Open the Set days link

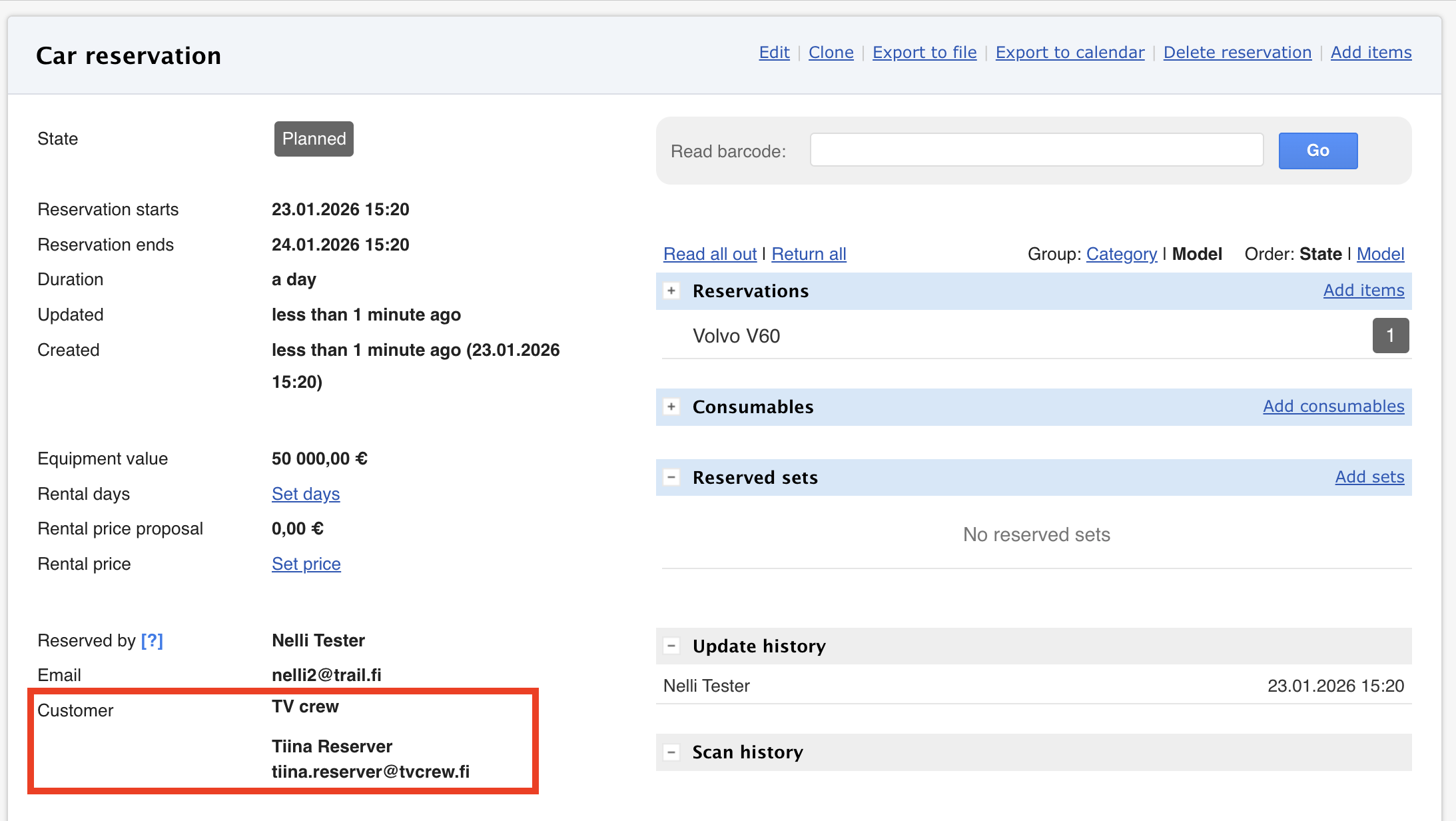pyautogui.click(x=306, y=494)
